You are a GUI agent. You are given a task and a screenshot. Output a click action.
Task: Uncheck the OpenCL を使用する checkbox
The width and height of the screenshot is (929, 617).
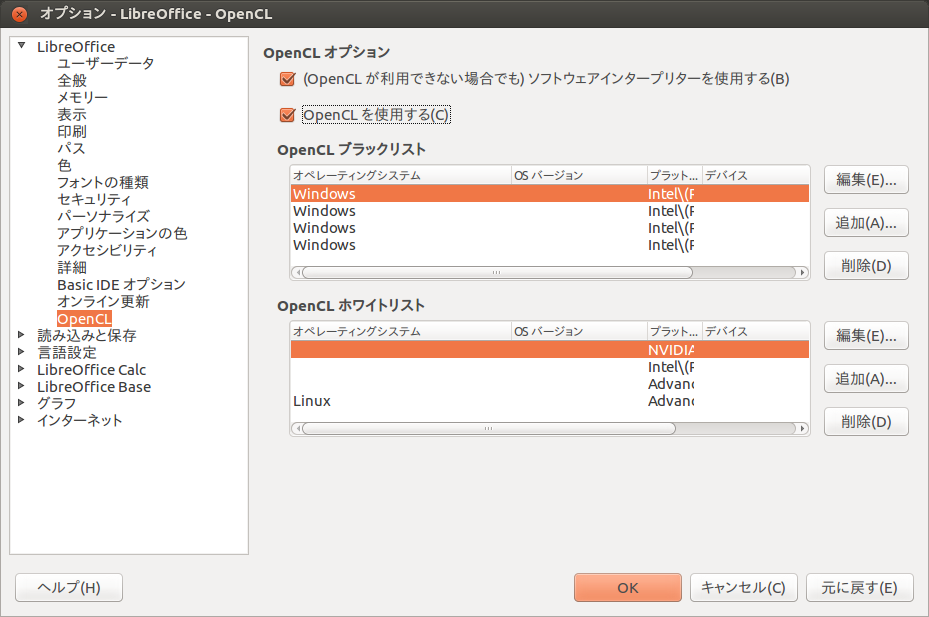[x=287, y=115]
